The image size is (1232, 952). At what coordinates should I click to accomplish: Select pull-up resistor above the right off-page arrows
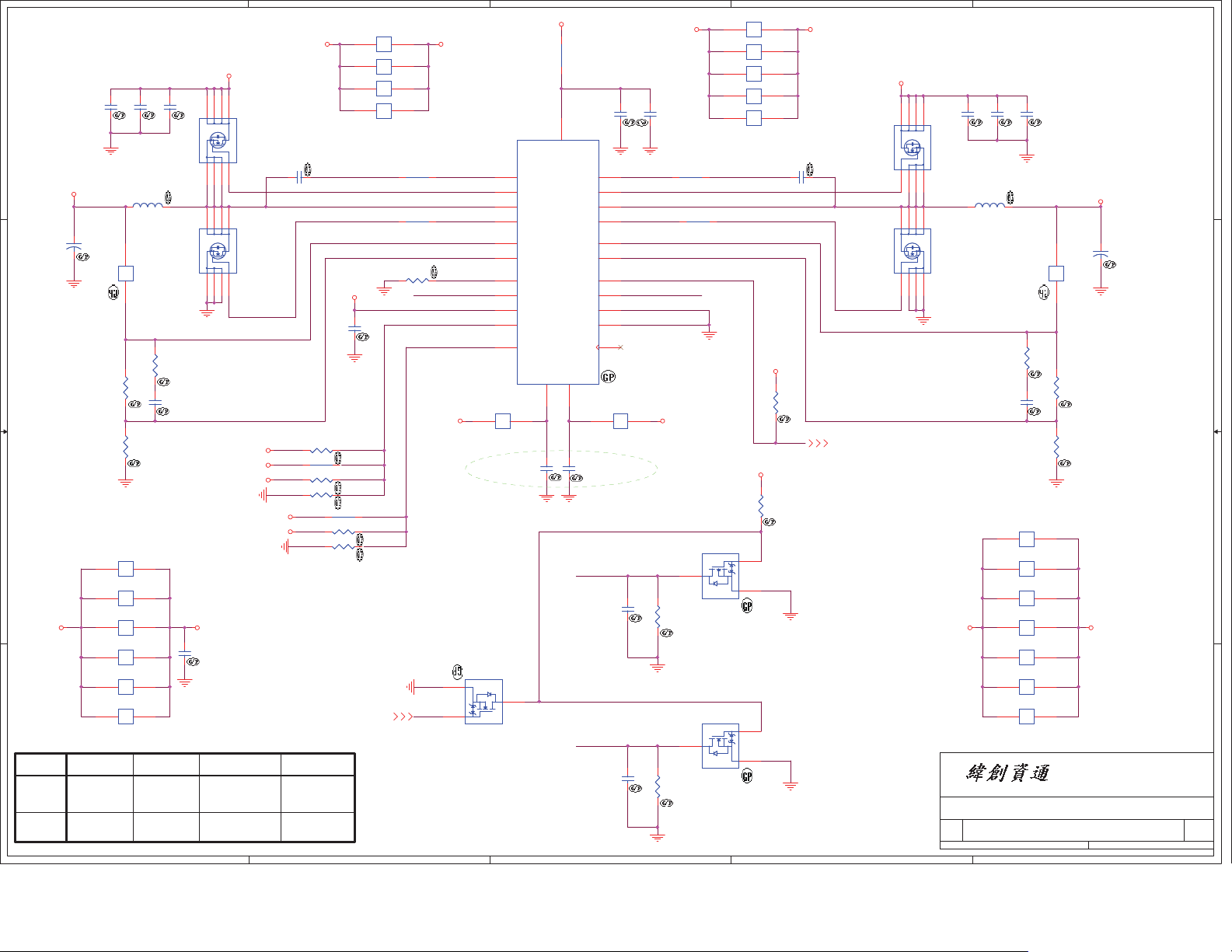click(776, 403)
